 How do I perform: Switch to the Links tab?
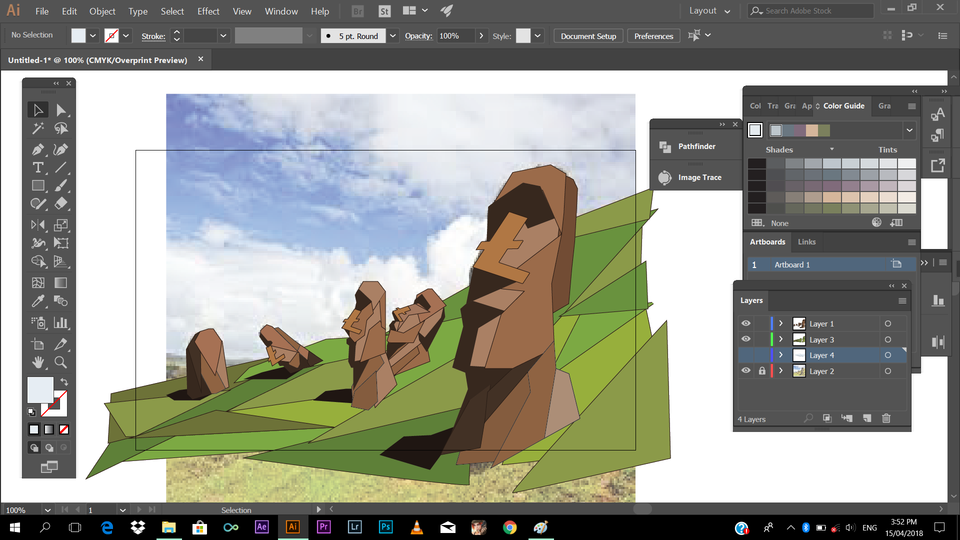tap(806, 242)
